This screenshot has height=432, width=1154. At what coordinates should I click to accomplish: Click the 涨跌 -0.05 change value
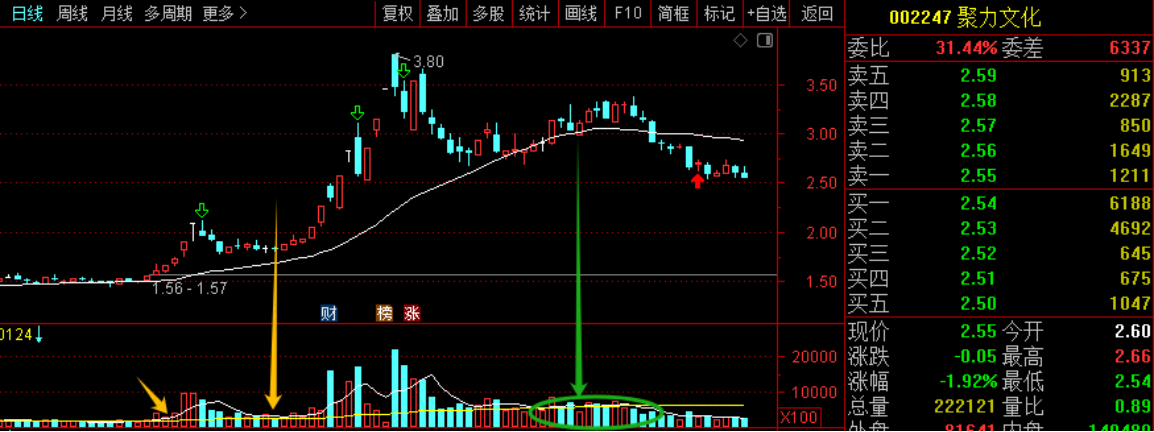[975, 357]
